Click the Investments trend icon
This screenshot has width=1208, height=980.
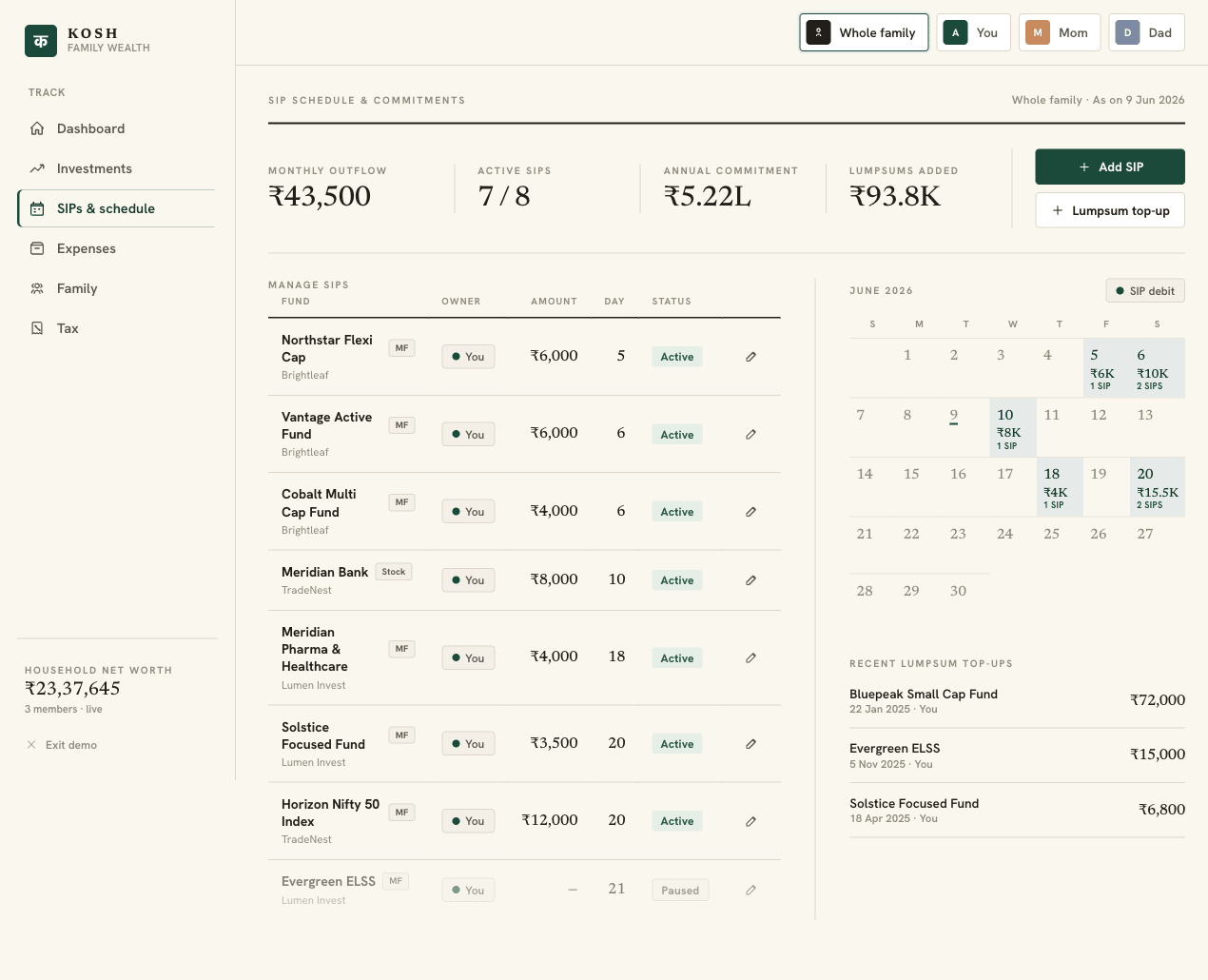pyautogui.click(x=37, y=168)
